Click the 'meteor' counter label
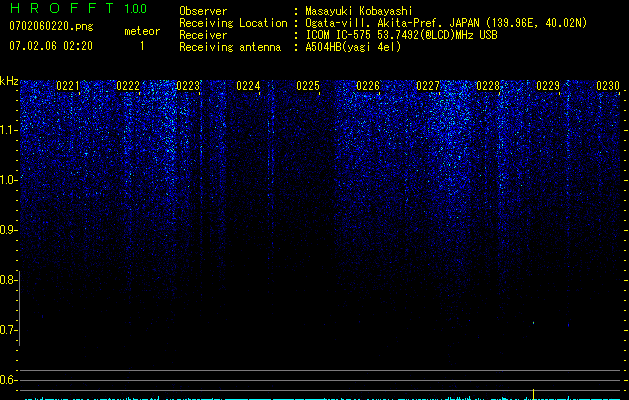 (x=142, y=31)
